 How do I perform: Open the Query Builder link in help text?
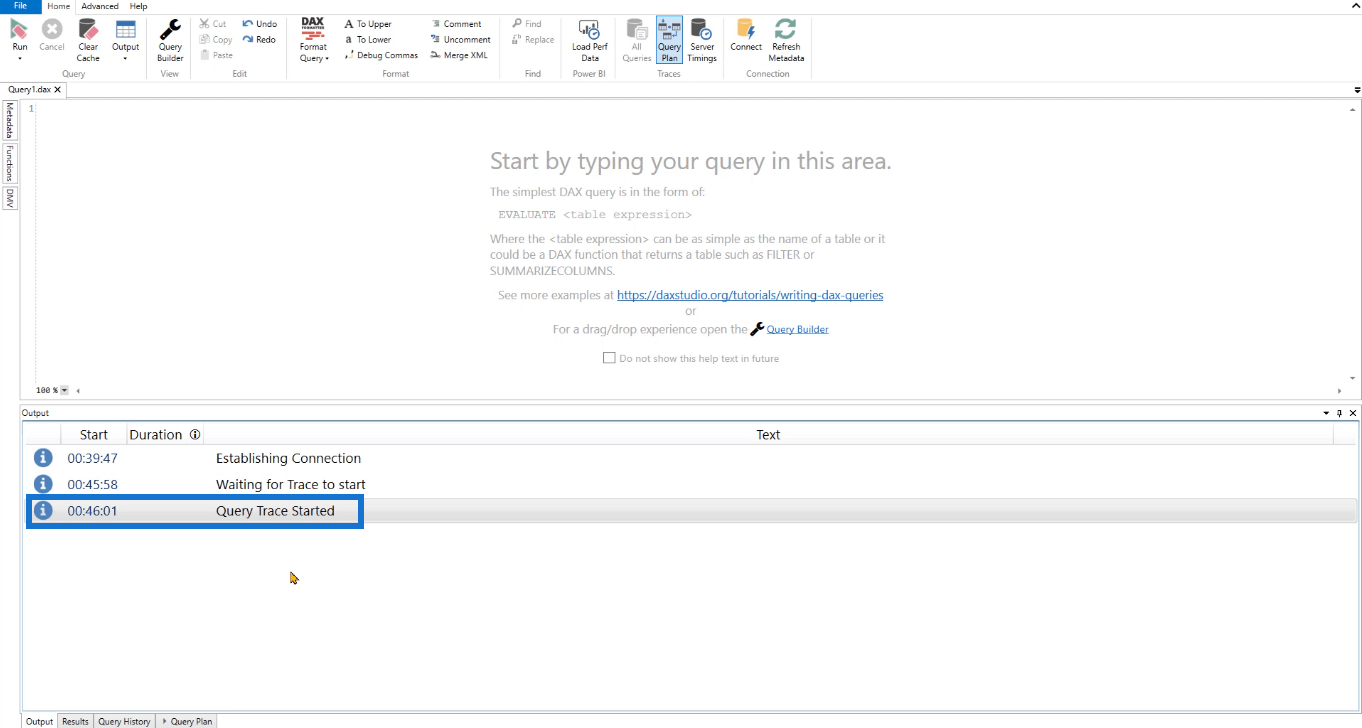797,329
